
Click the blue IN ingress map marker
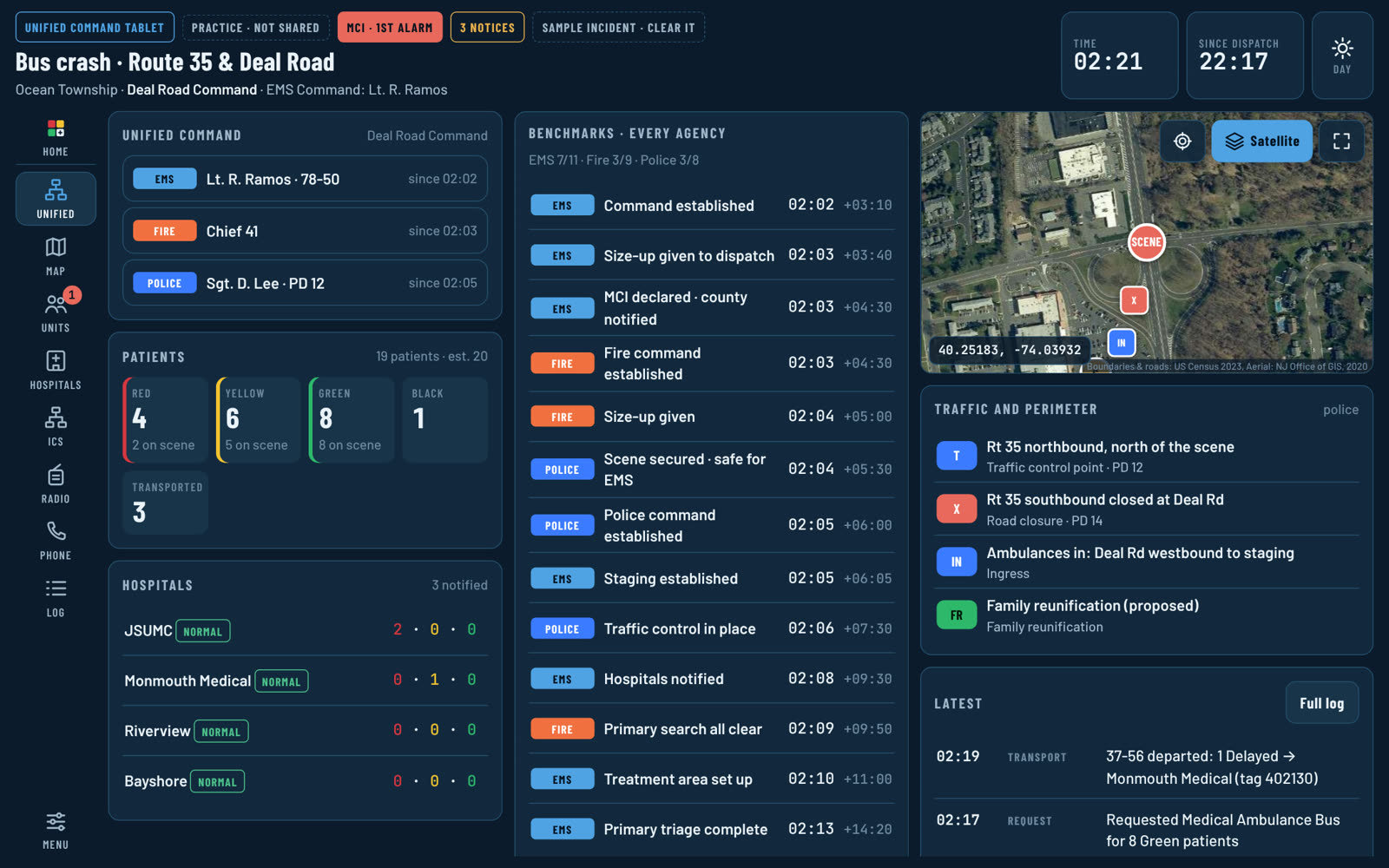1122,343
